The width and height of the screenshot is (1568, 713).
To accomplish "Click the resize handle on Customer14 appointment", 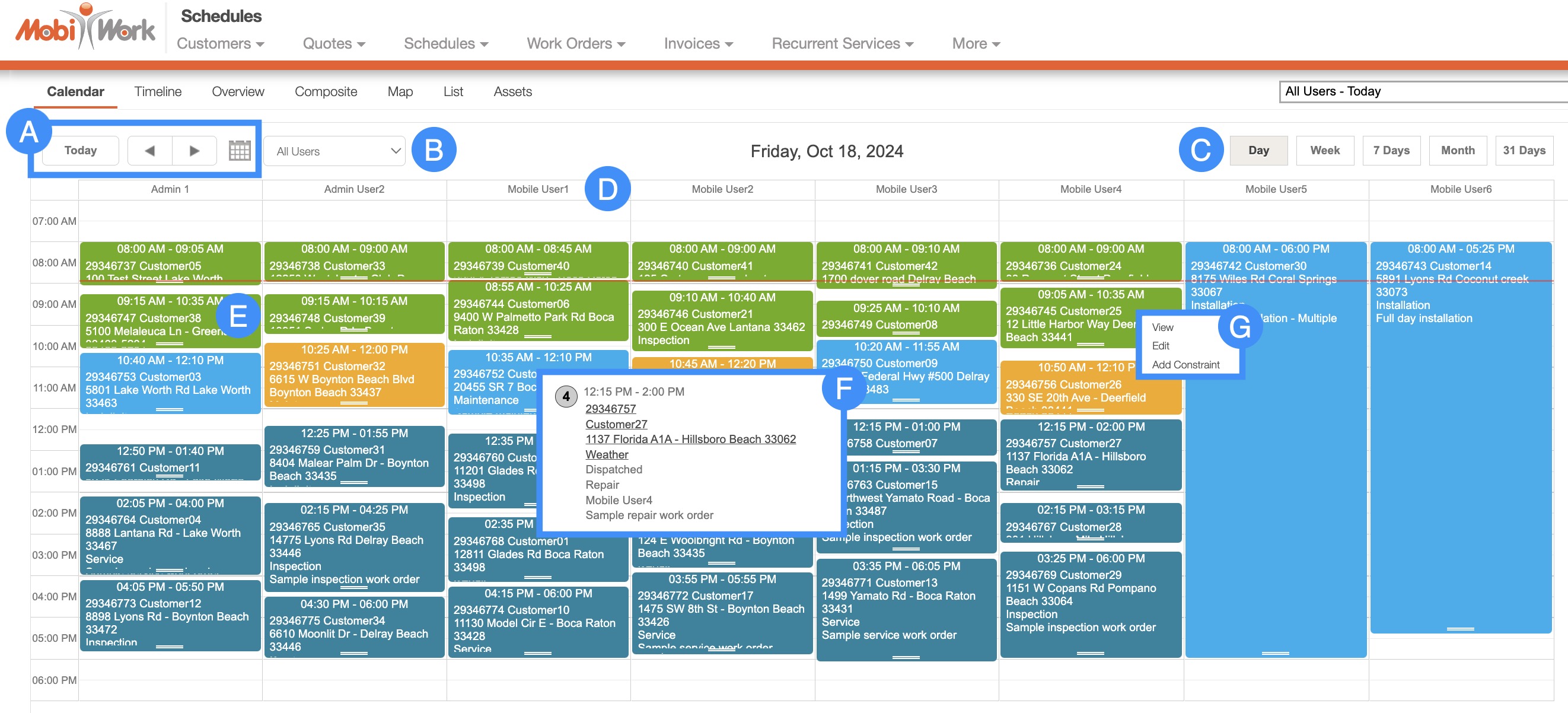I will tap(1459, 629).
